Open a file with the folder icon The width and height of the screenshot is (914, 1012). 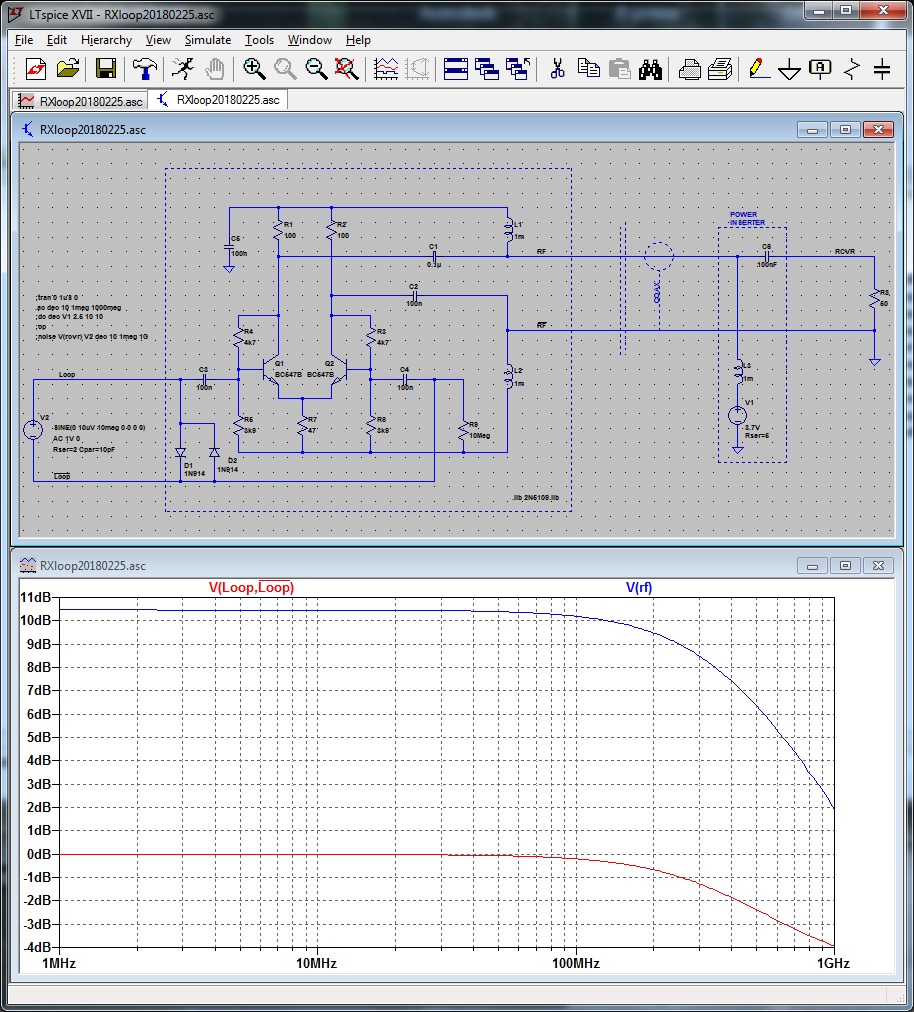[68, 69]
